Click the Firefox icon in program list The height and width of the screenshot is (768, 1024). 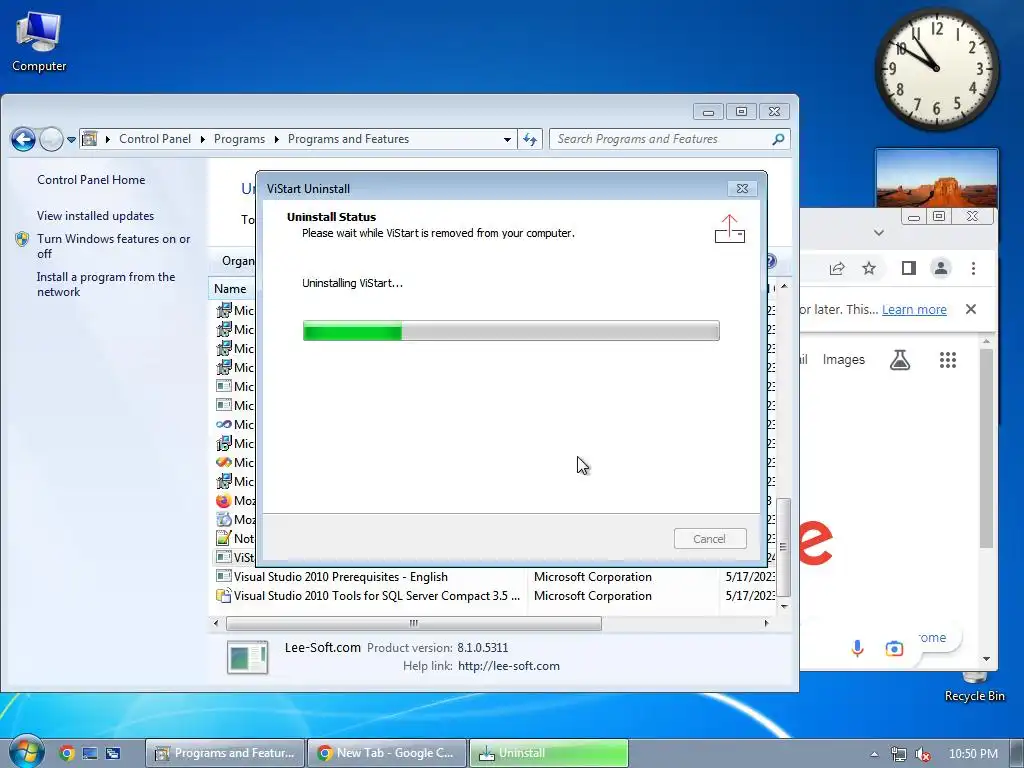click(223, 500)
